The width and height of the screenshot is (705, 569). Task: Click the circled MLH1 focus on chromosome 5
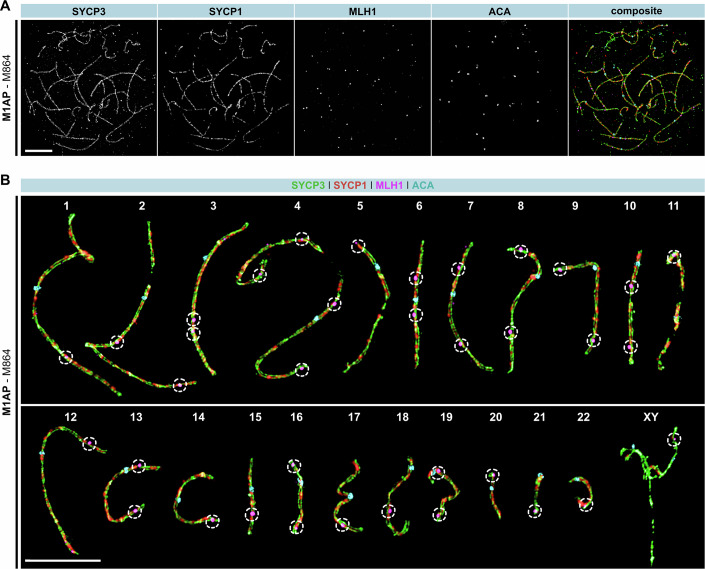click(x=358, y=246)
